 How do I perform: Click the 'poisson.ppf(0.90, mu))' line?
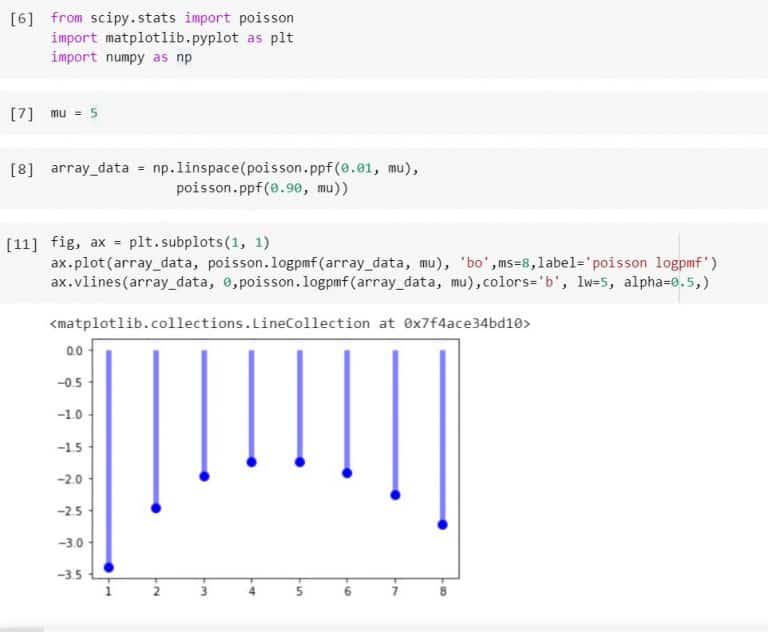(x=262, y=188)
